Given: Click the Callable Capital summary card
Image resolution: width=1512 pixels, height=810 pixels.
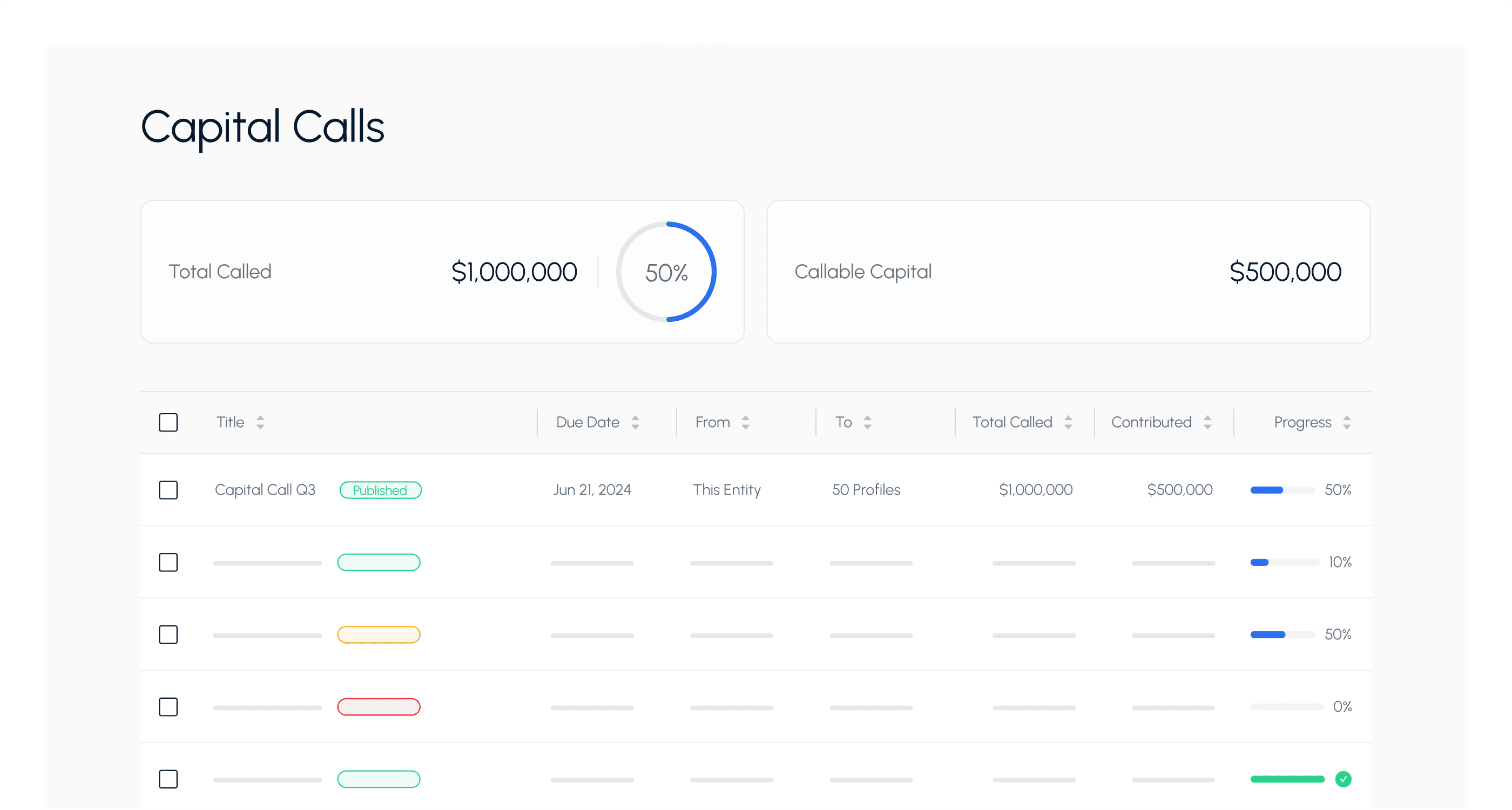Looking at the screenshot, I should 1068,272.
